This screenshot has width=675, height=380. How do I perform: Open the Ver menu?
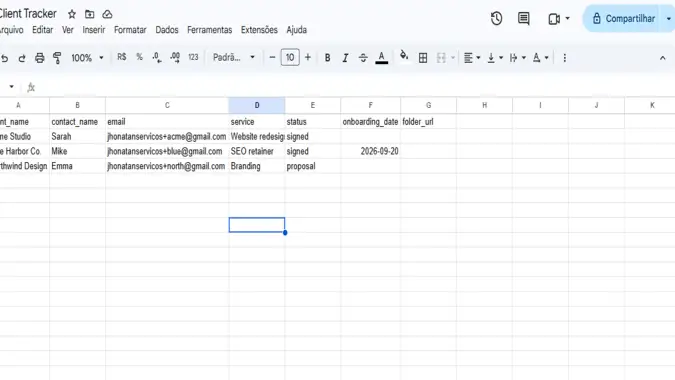pyautogui.click(x=68, y=30)
